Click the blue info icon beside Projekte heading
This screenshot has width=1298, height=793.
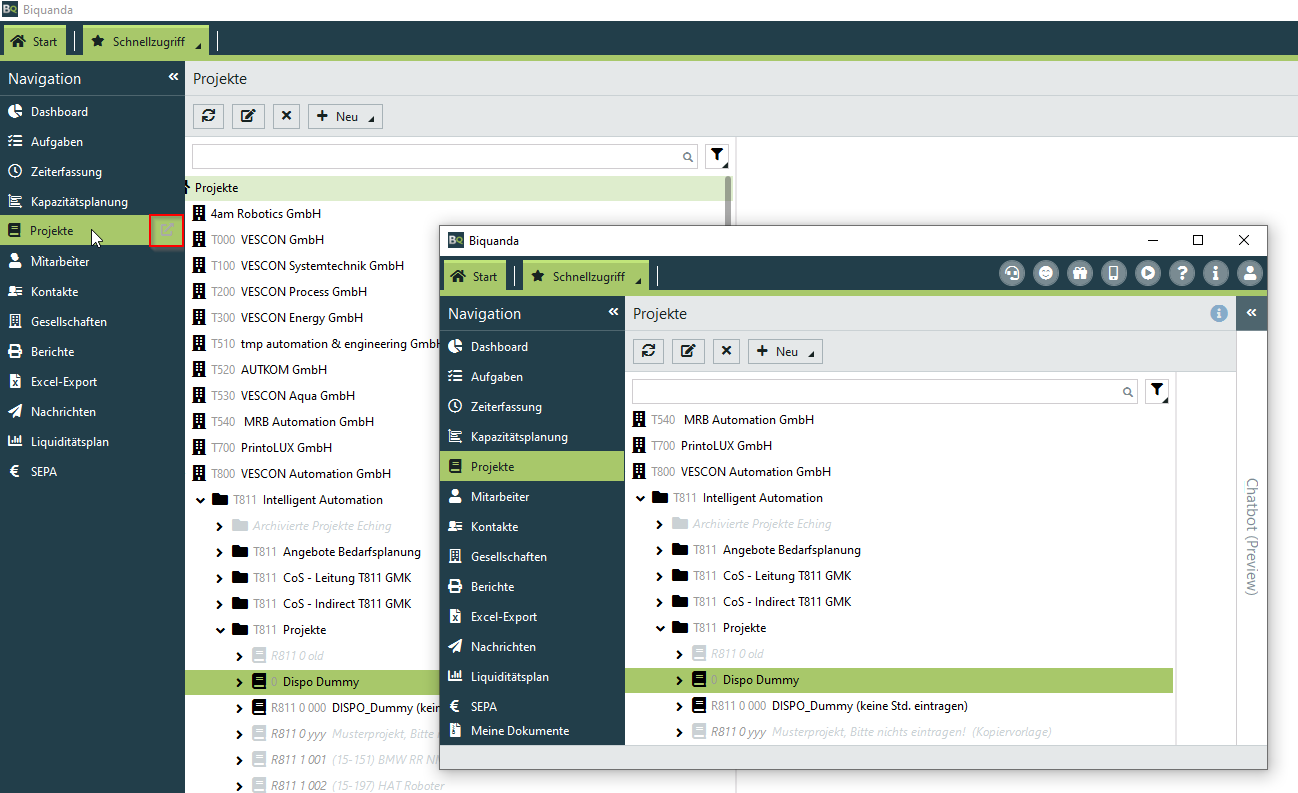pos(1219,313)
